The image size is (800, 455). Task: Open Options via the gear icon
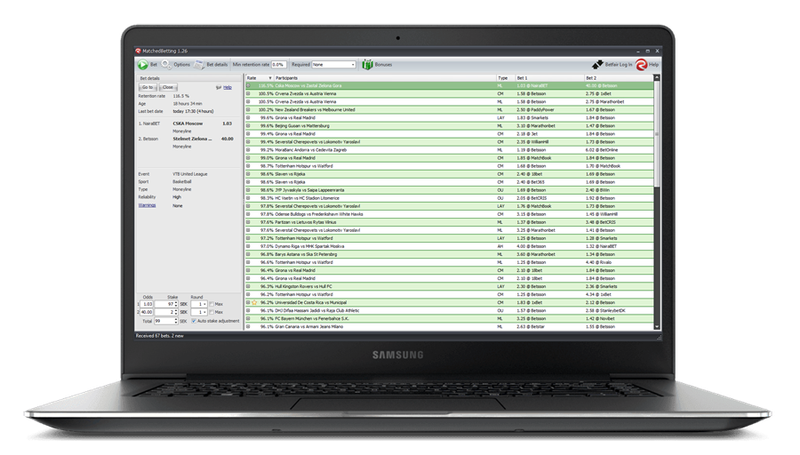166,64
